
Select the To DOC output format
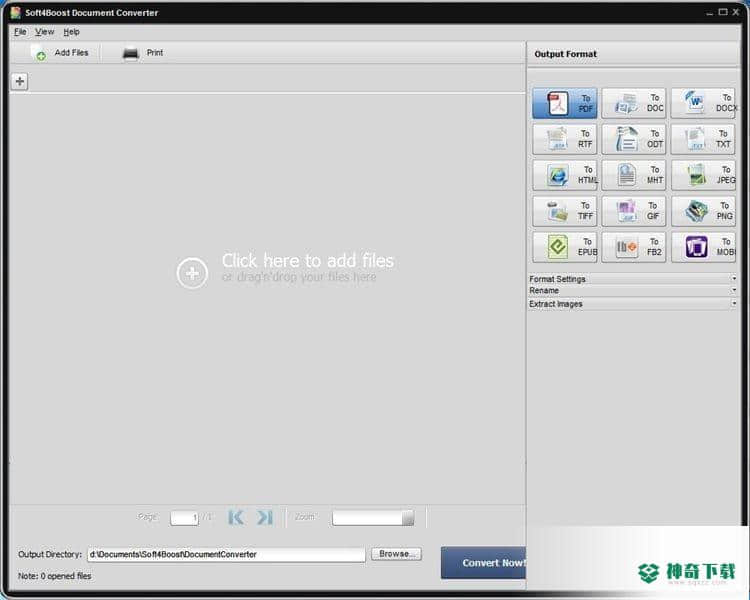click(633, 103)
